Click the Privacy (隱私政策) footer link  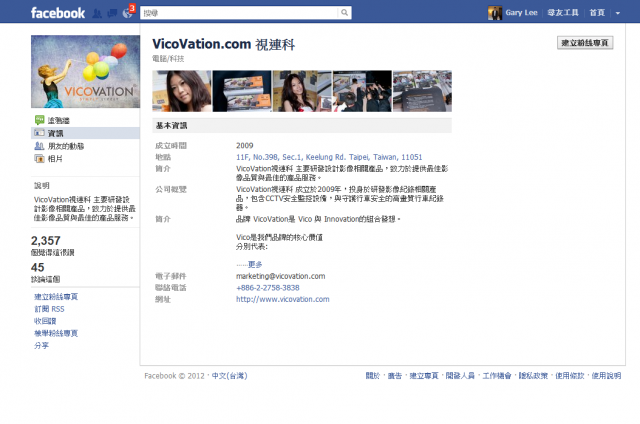pos(533,376)
